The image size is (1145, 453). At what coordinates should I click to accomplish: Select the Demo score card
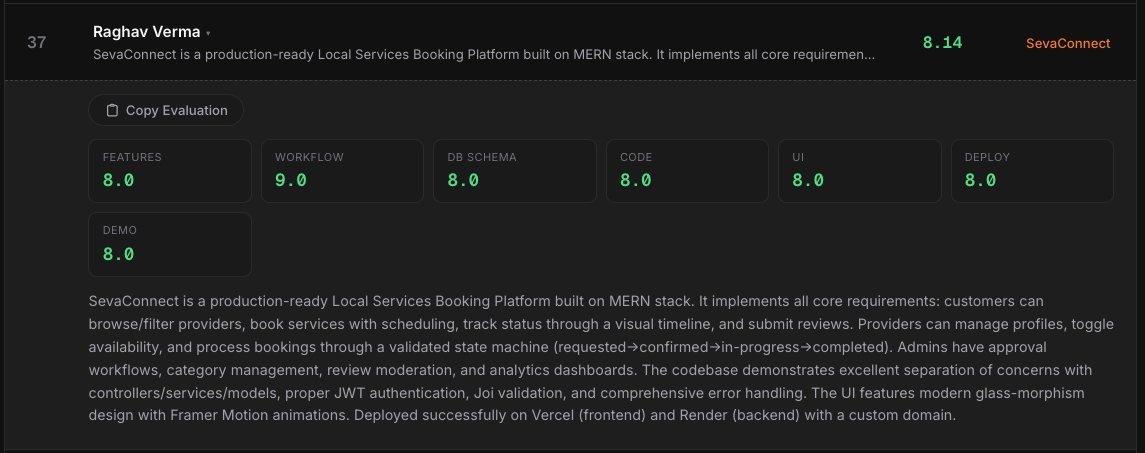click(170, 244)
